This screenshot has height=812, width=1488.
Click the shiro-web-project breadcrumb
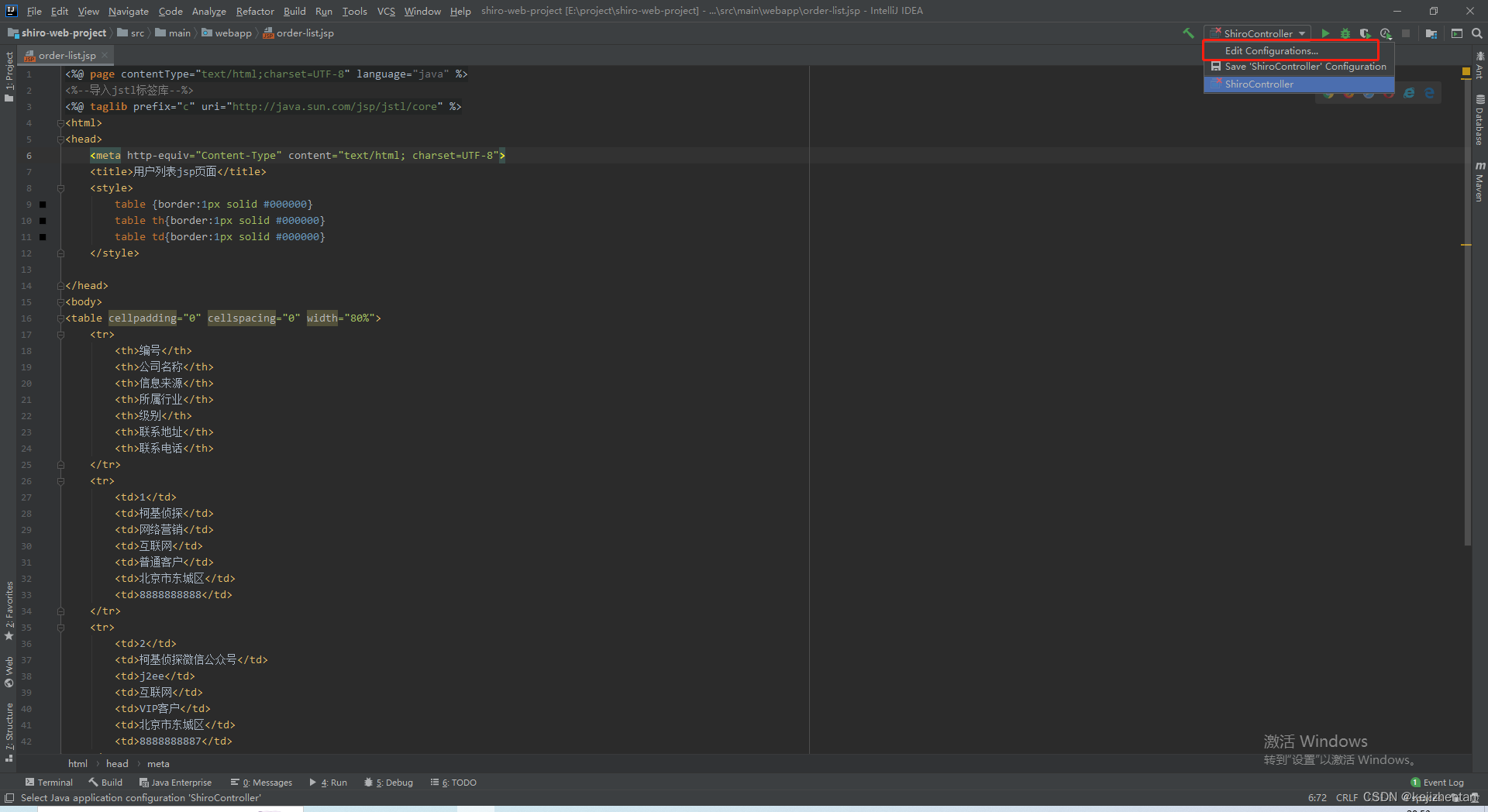point(57,33)
